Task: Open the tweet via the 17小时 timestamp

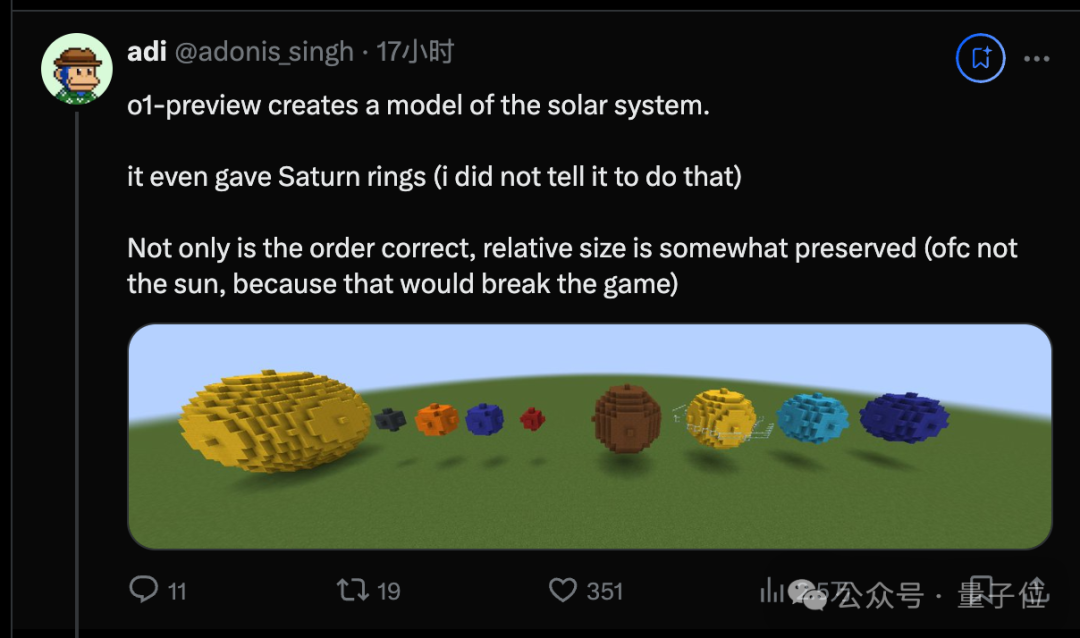Action: pos(415,52)
